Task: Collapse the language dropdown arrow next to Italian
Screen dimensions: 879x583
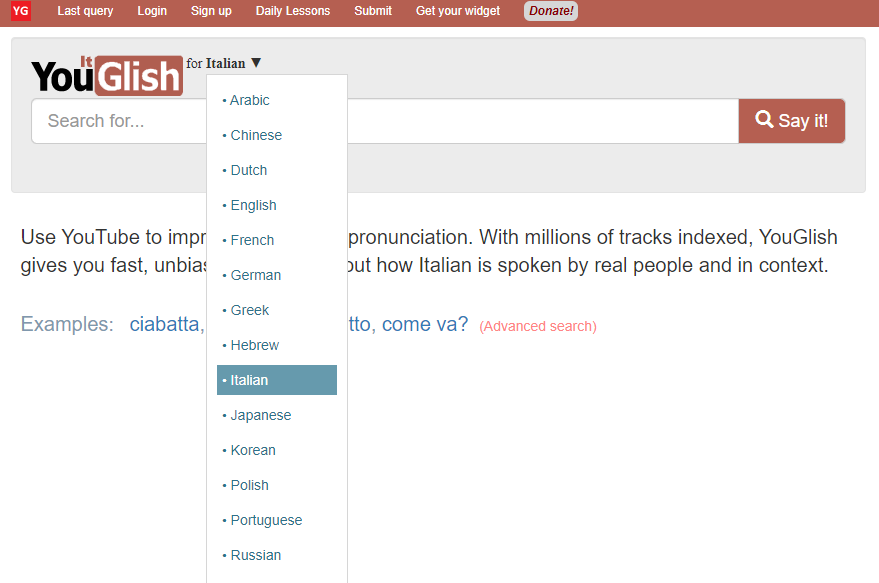Action: tap(256, 63)
